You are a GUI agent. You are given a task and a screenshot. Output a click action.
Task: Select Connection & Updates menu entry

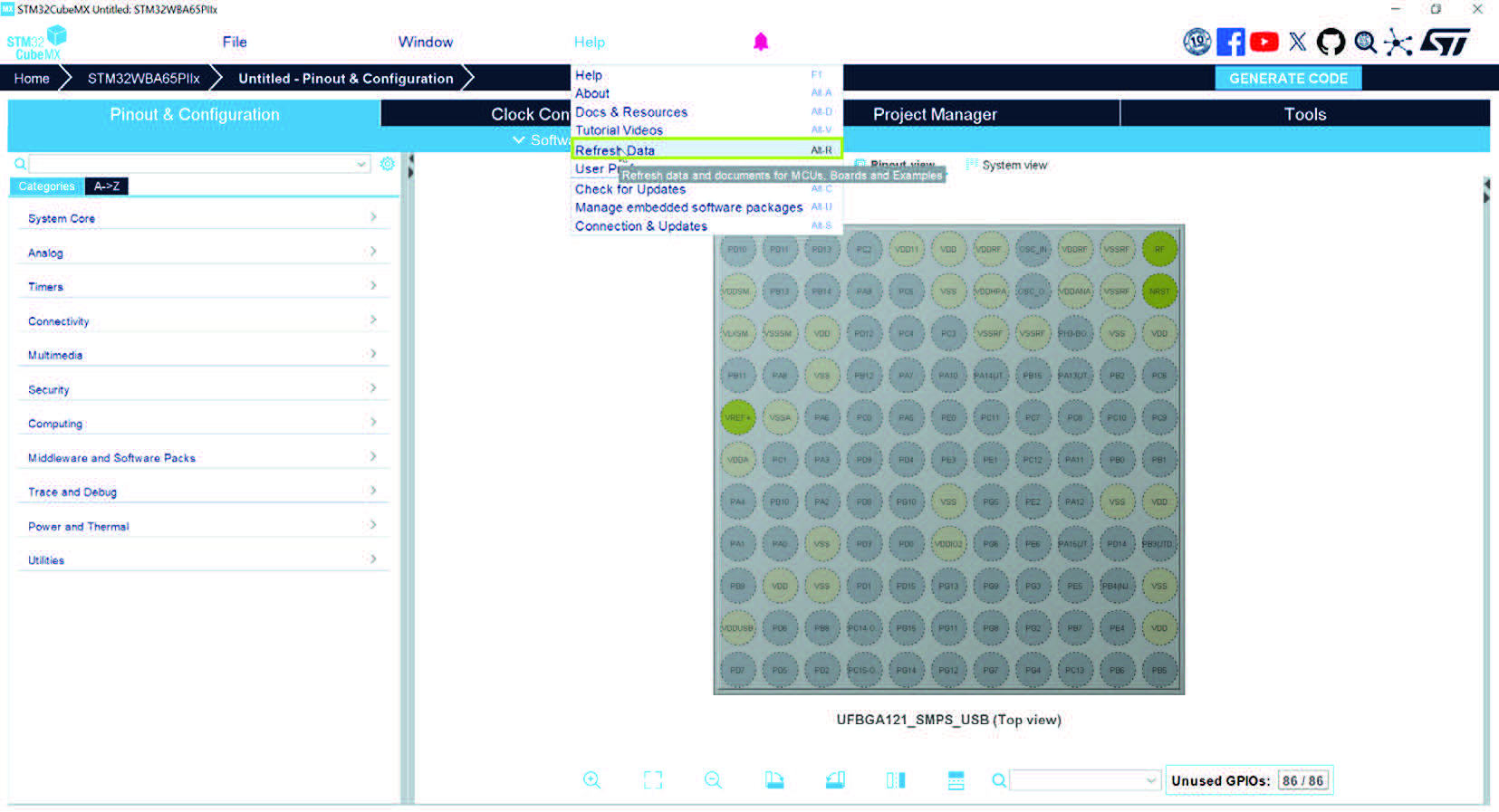pos(706,226)
